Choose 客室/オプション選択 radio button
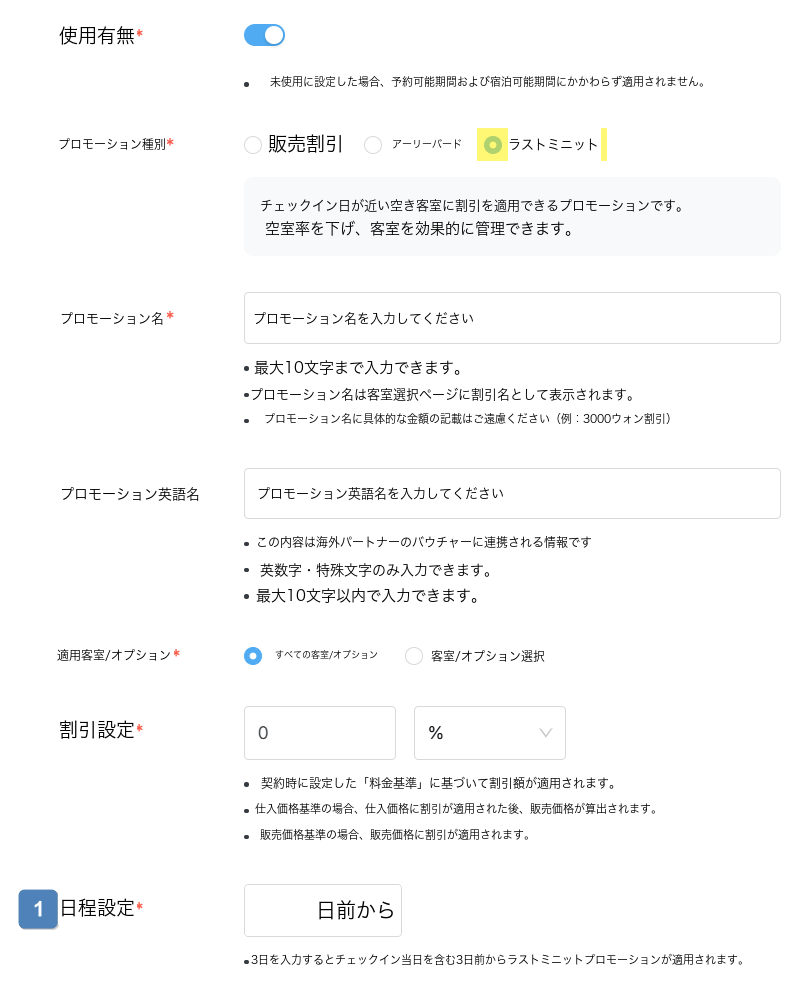 tap(414, 656)
